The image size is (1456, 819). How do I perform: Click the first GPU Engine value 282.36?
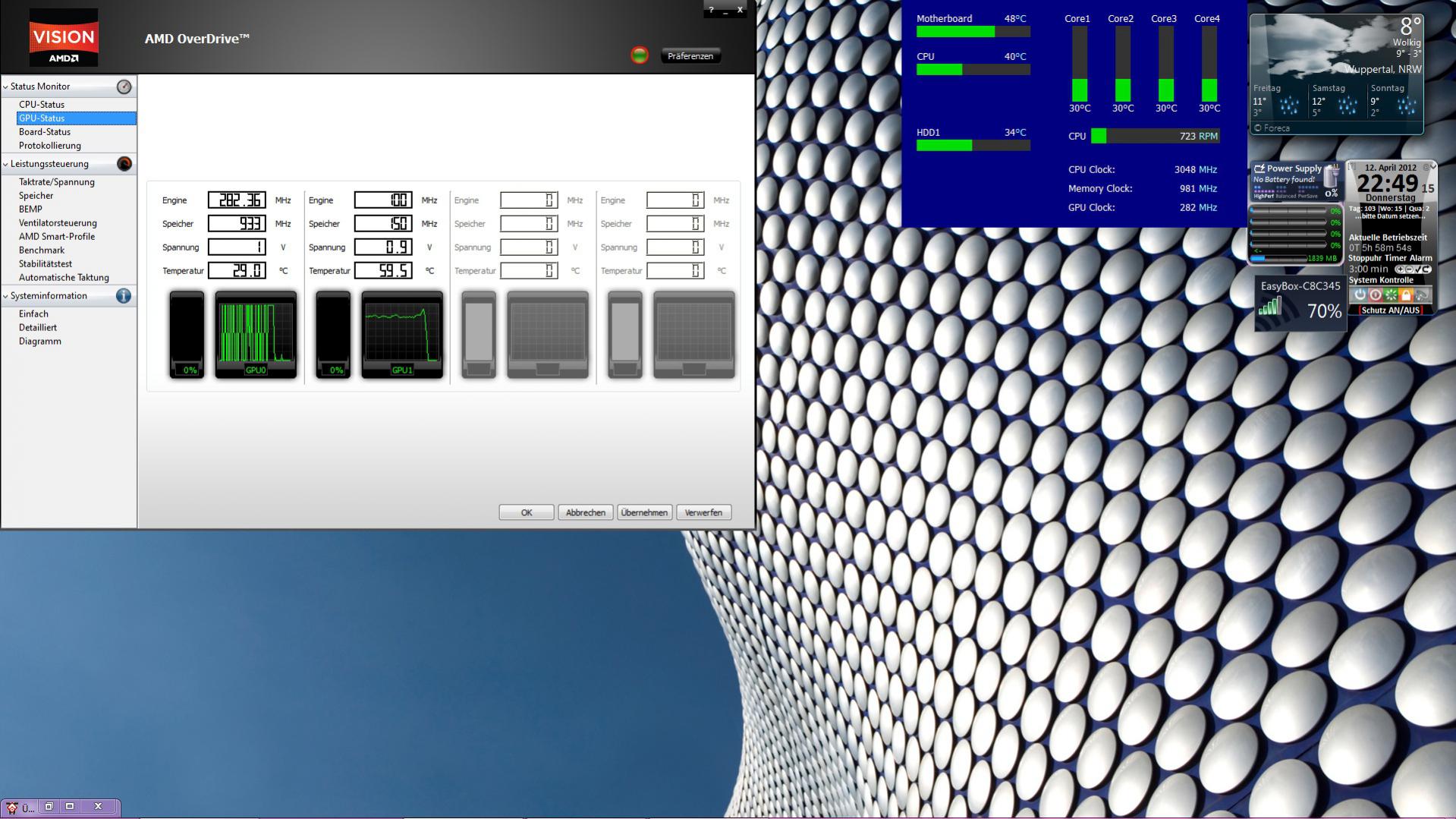237,200
